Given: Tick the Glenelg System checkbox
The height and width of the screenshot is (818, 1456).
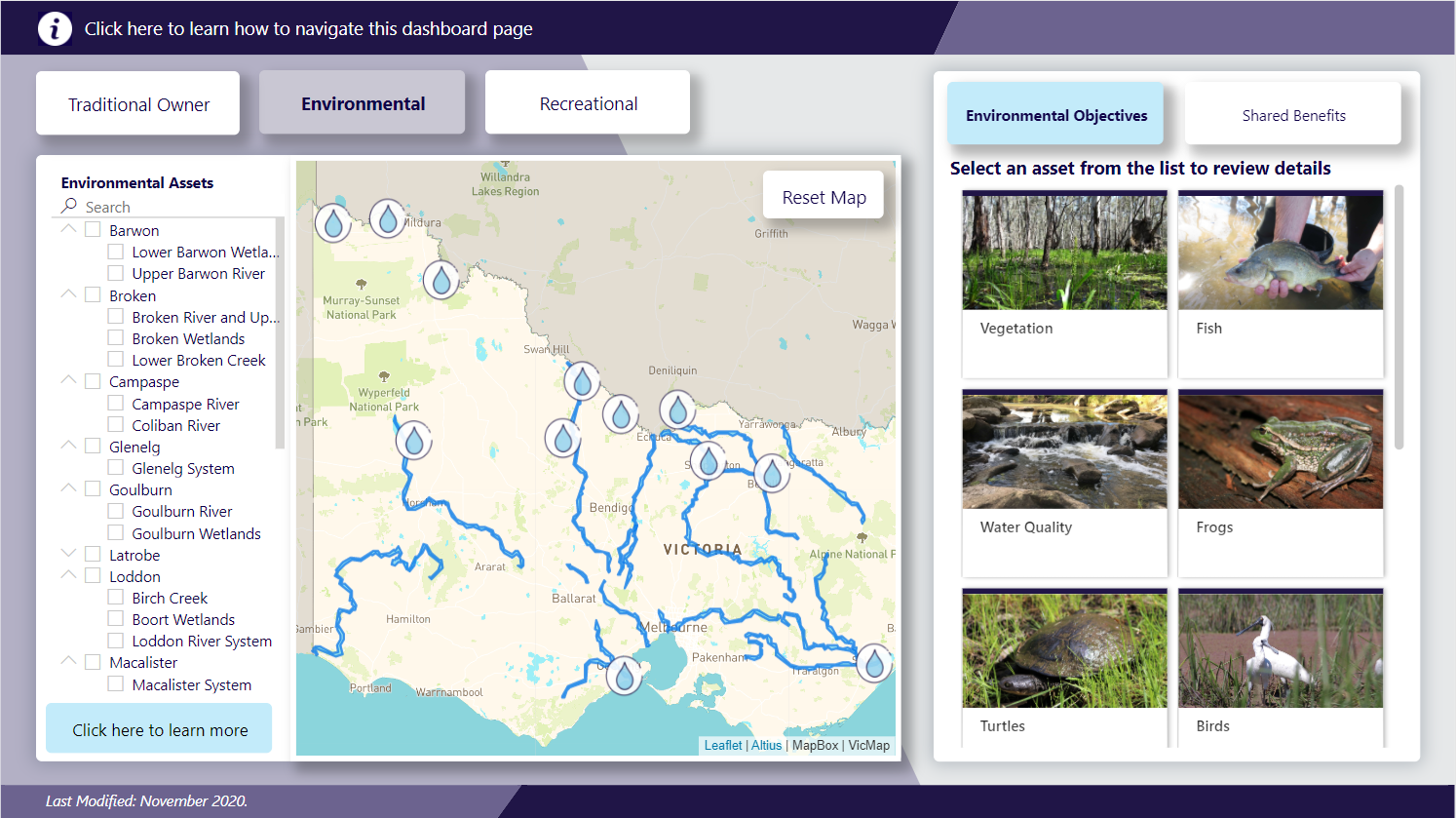Looking at the screenshot, I should [115, 467].
